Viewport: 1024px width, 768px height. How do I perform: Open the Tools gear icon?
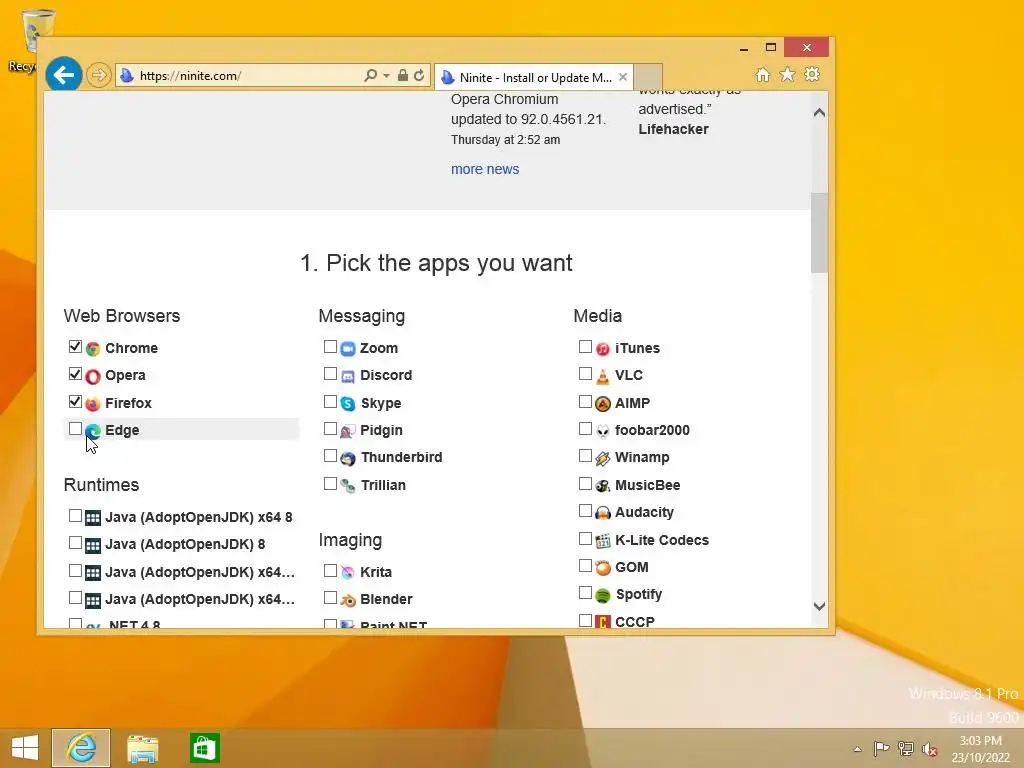click(812, 74)
